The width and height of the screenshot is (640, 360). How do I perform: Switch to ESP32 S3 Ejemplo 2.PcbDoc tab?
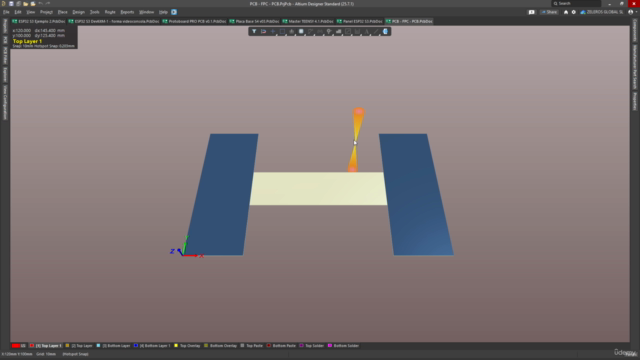click(x=38, y=21)
